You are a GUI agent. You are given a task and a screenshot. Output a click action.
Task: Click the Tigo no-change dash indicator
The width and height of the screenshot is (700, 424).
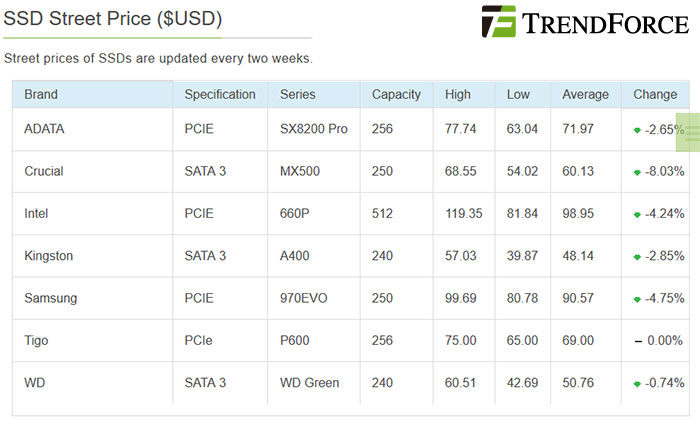[x=638, y=341]
